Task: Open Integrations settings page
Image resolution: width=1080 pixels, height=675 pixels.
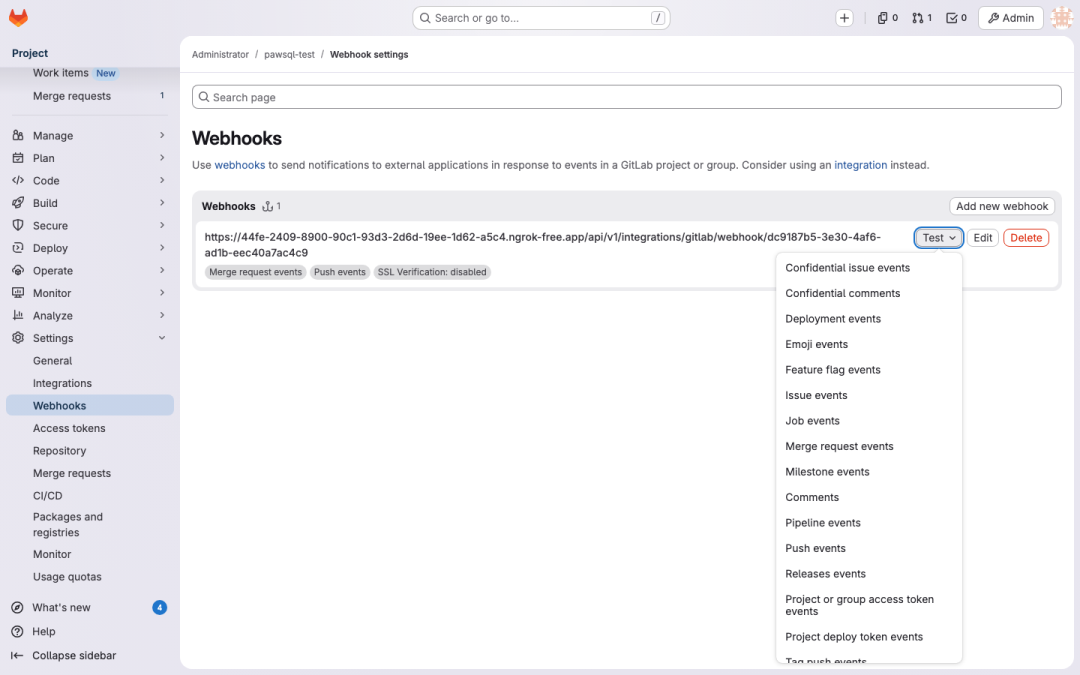Action: [62, 384]
